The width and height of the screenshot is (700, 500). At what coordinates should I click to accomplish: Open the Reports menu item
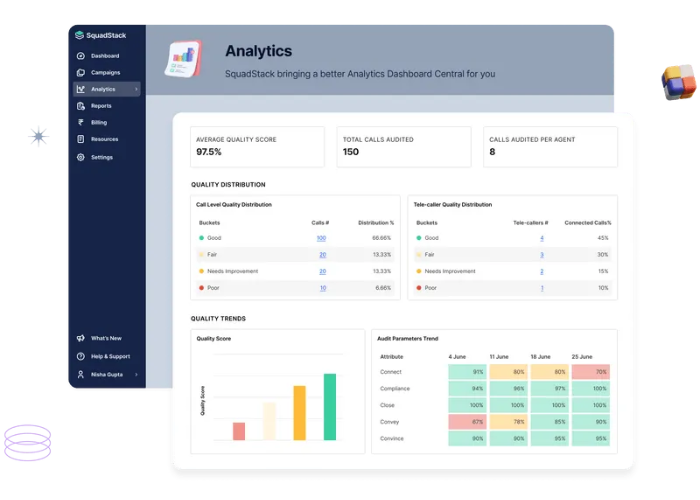coord(101,106)
